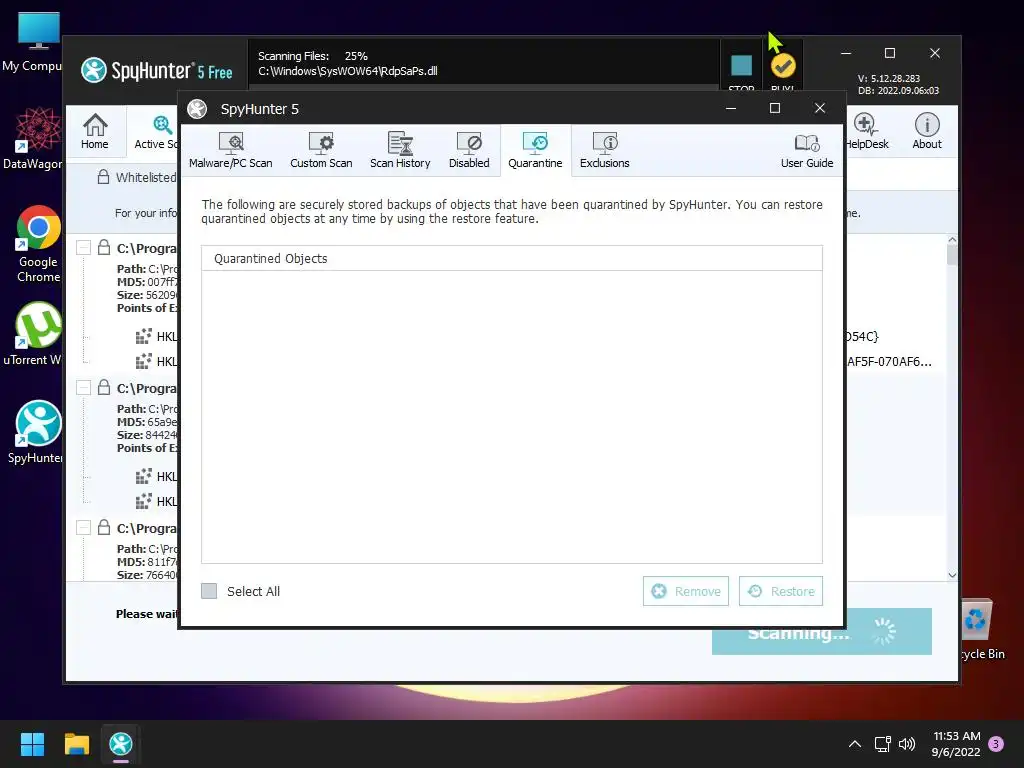
Task: Open the Malware/PC Scan tab
Action: pyautogui.click(x=231, y=150)
